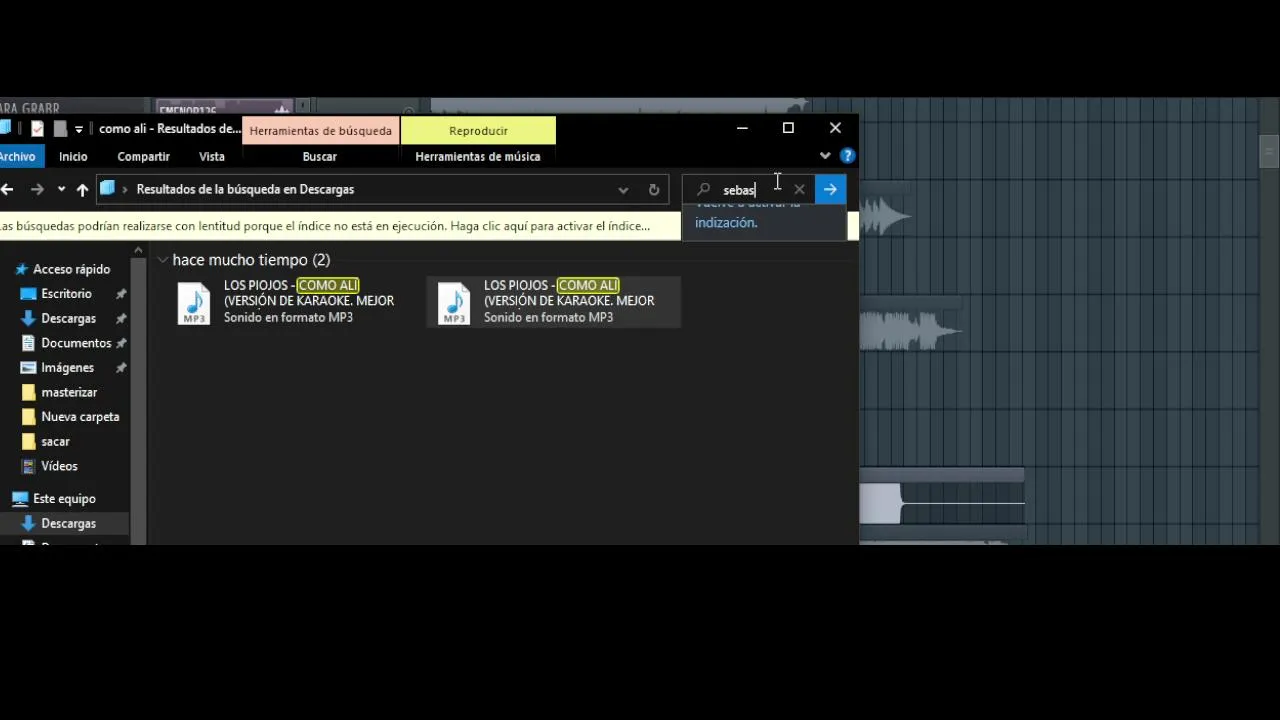The height and width of the screenshot is (720, 1280).
Task: Open Documentos in the sidebar
Action: [x=76, y=343]
